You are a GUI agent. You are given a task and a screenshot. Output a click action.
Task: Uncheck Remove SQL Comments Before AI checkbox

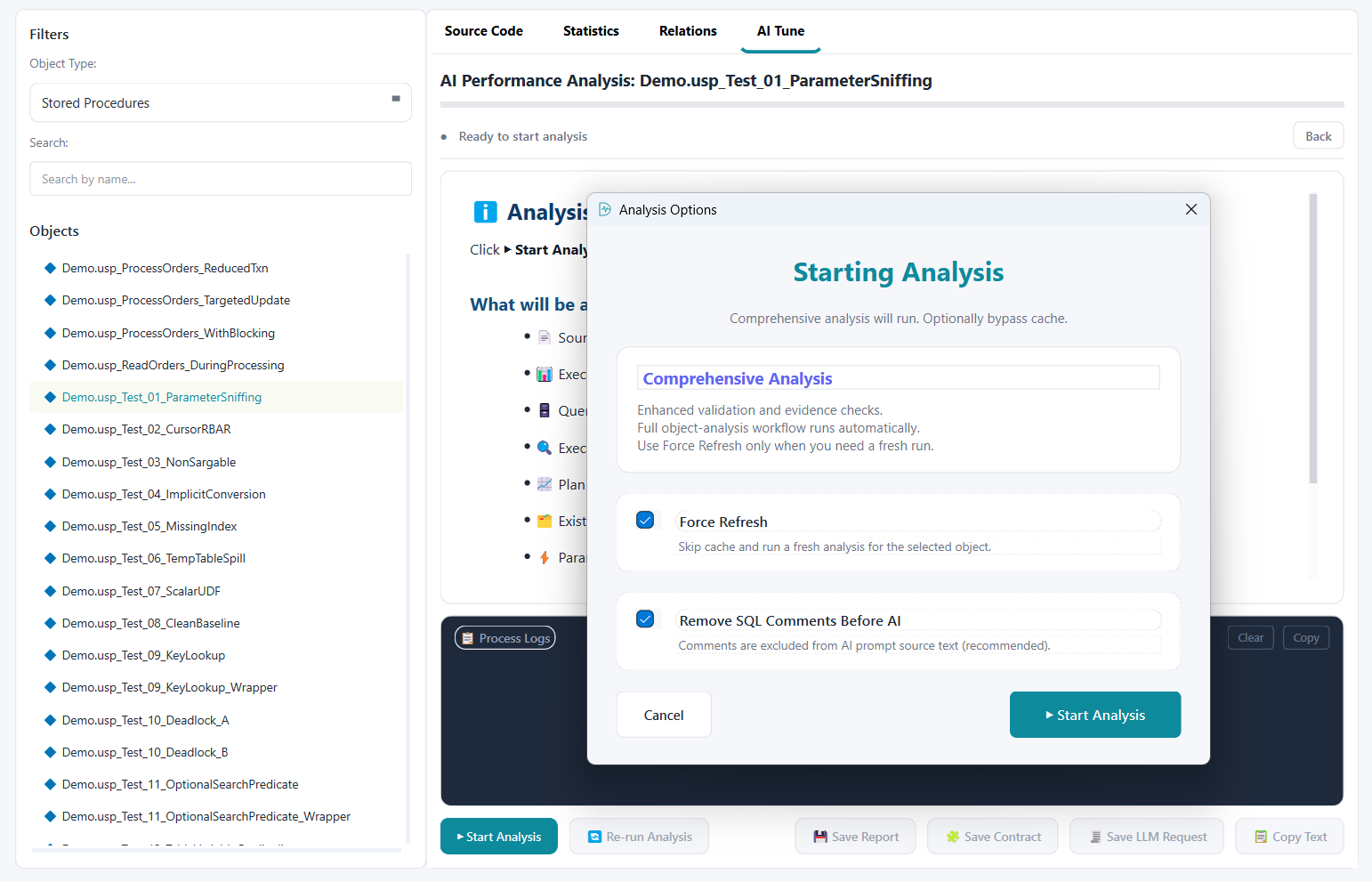646,619
